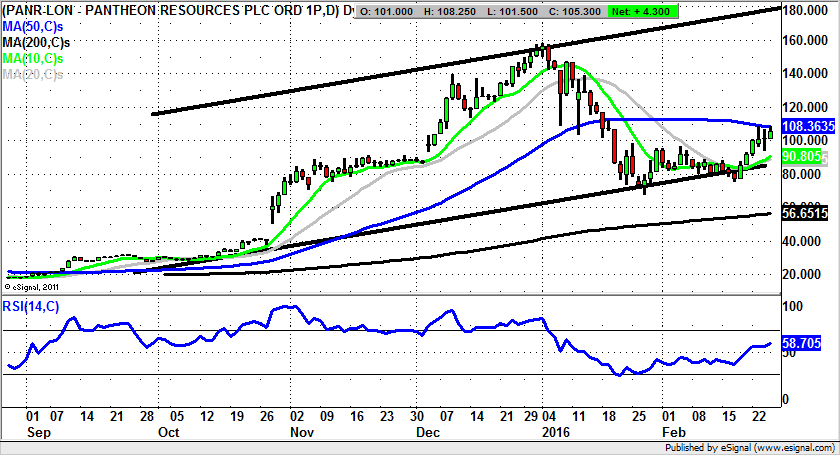The height and width of the screenshot is (455, 840).
Task: Select the black 56.6515 price tag
Action: click(x=805, y=213)
